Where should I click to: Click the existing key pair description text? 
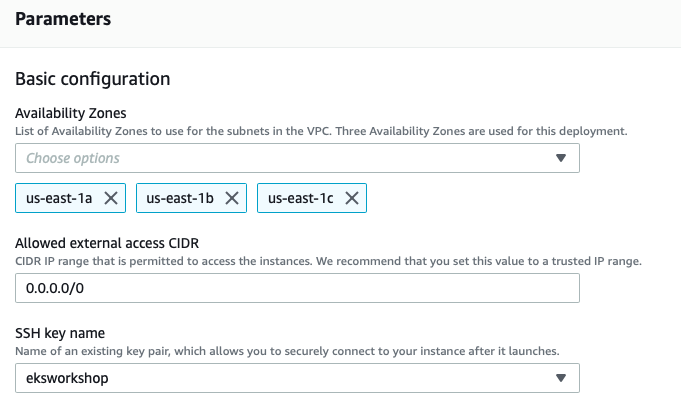point(286,350)
